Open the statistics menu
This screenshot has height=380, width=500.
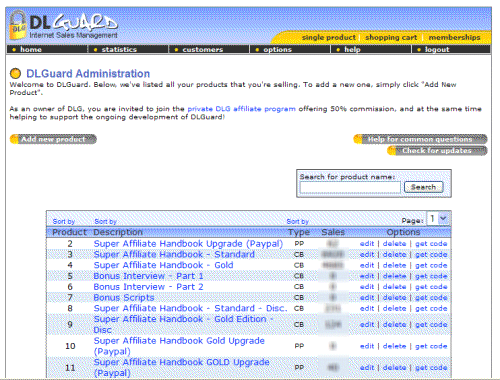click(119, 49)
